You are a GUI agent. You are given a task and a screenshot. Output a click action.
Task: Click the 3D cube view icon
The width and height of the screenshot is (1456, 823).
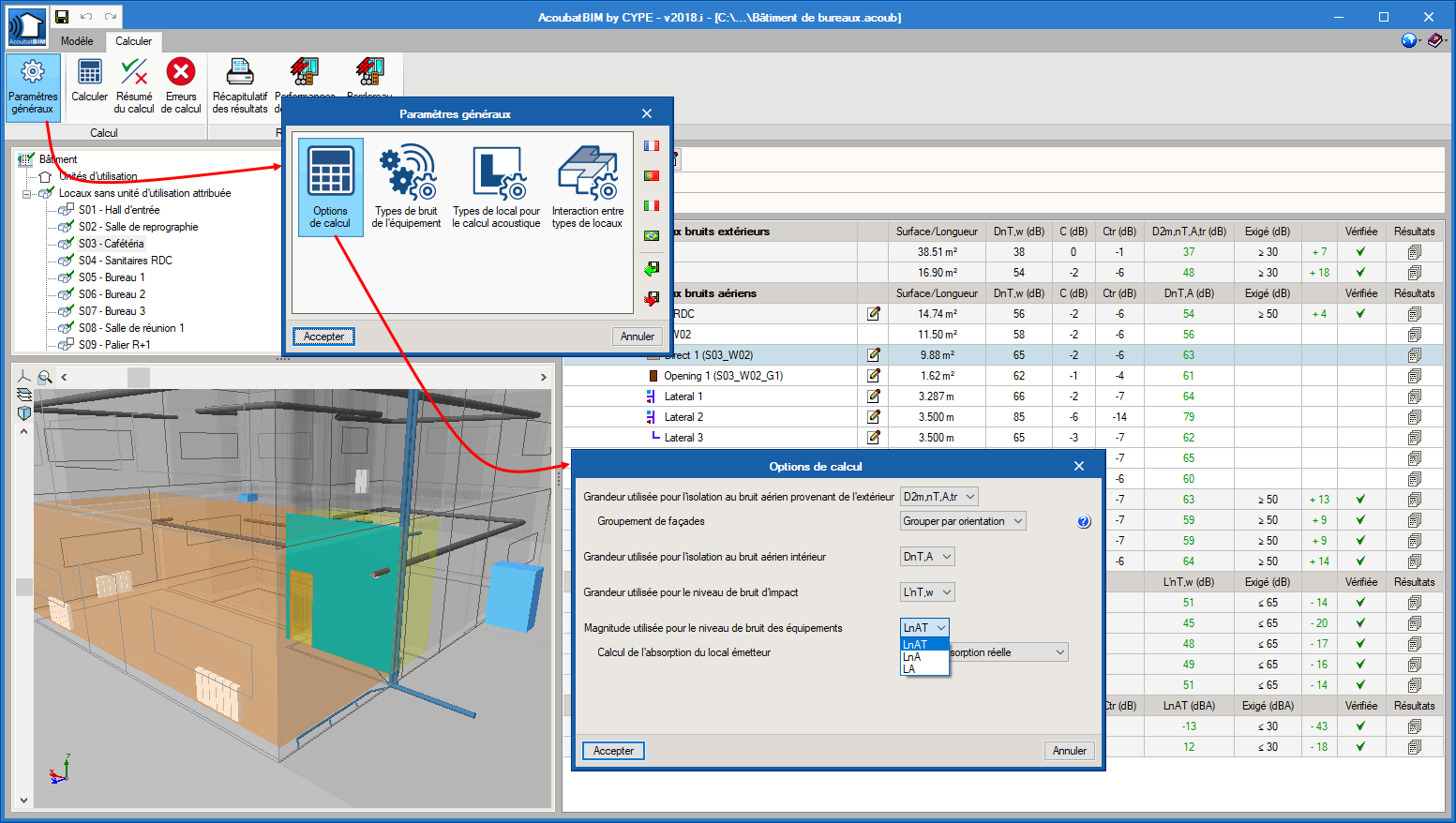24,412
